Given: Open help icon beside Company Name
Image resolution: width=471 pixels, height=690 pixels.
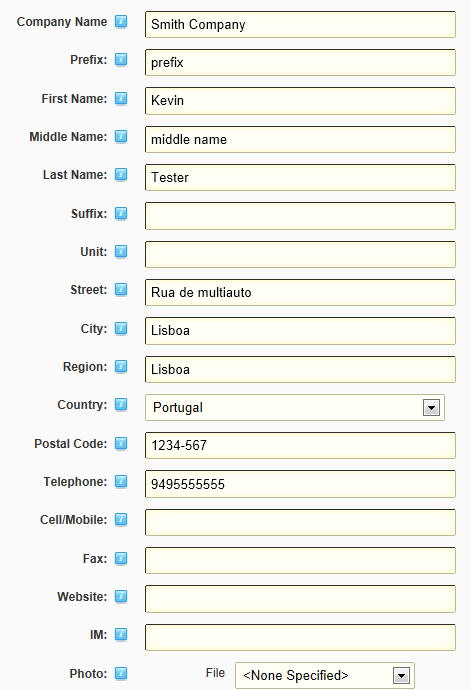Looking at the screenshot, I should (x=121, y=21).
